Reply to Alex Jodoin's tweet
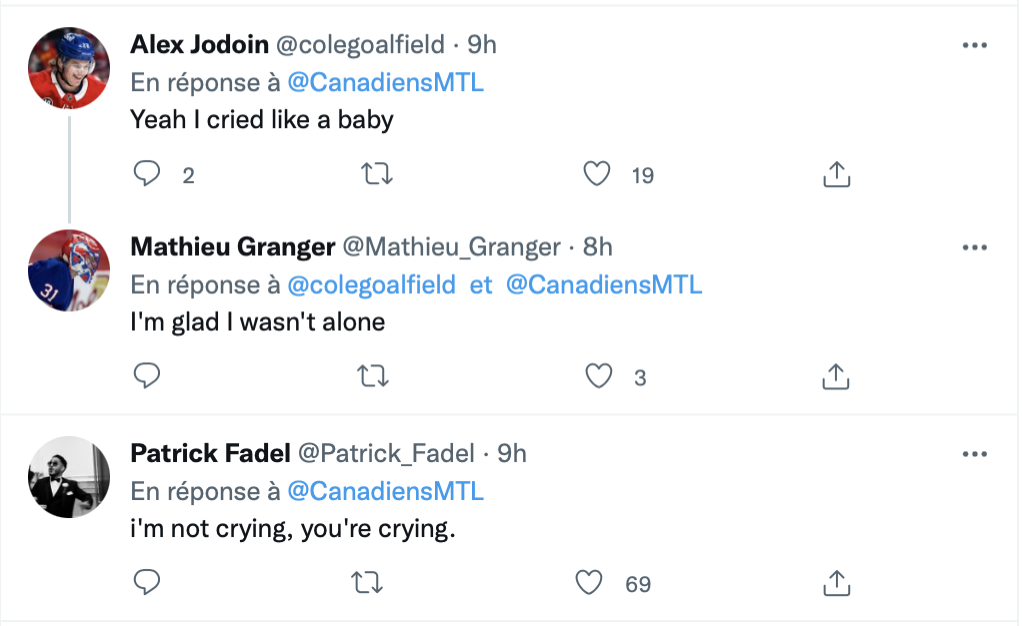 point(147,175)
